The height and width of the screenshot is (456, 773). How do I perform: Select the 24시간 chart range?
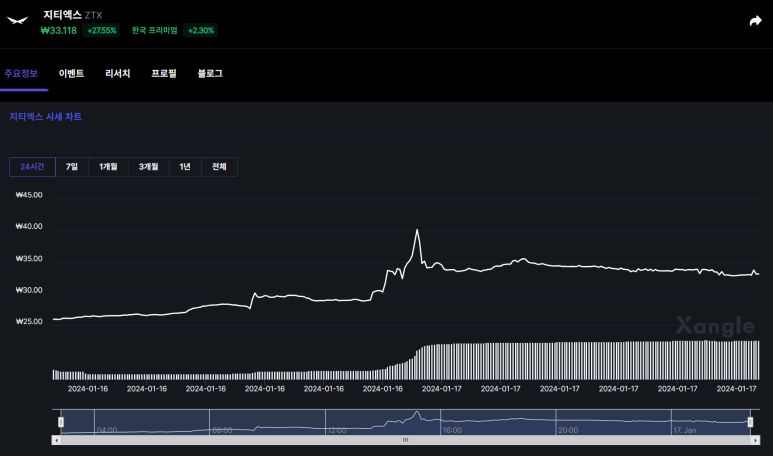(x=33, y=167)
